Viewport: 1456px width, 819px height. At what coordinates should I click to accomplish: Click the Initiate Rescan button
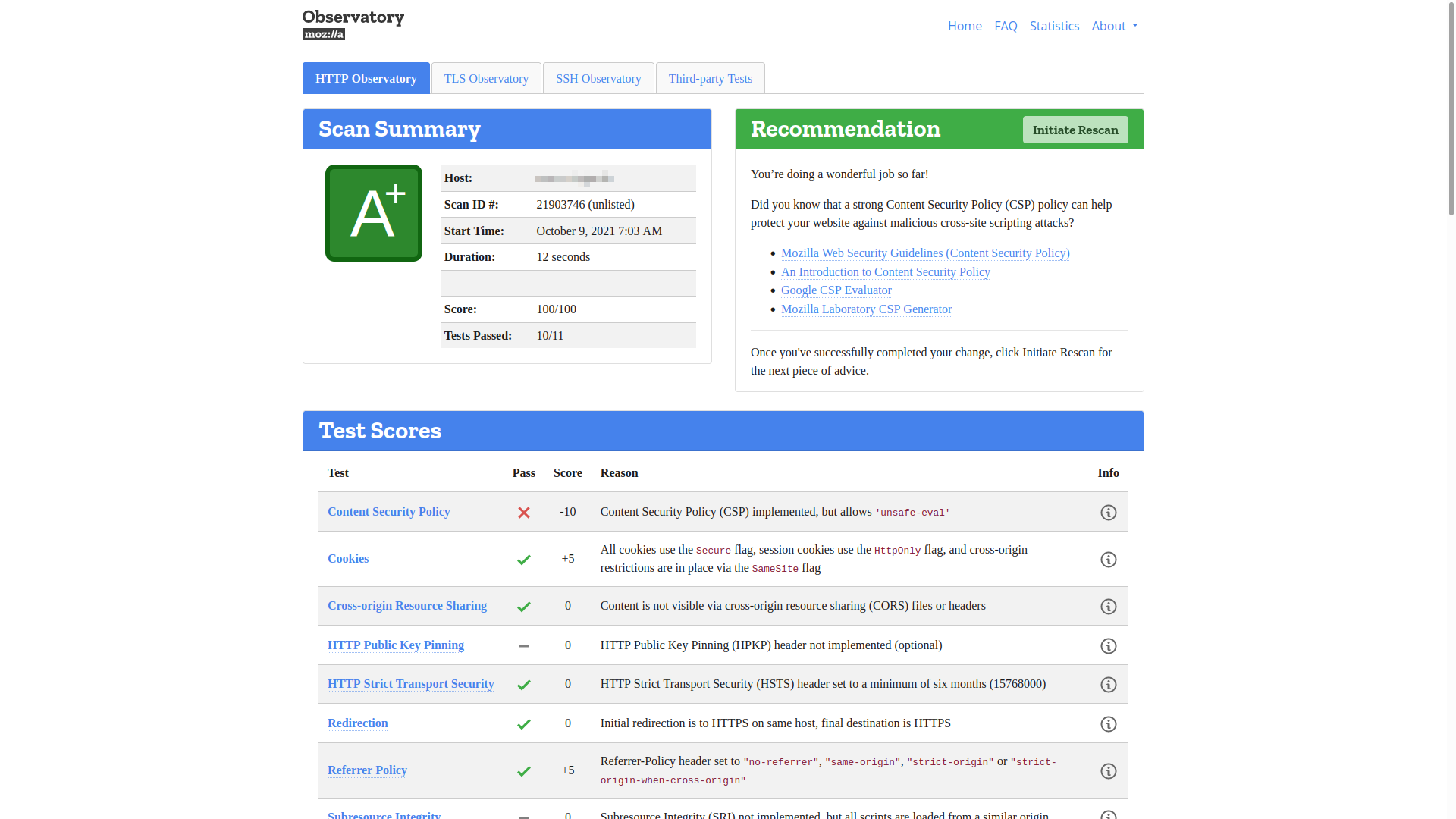pos(1075,130)
